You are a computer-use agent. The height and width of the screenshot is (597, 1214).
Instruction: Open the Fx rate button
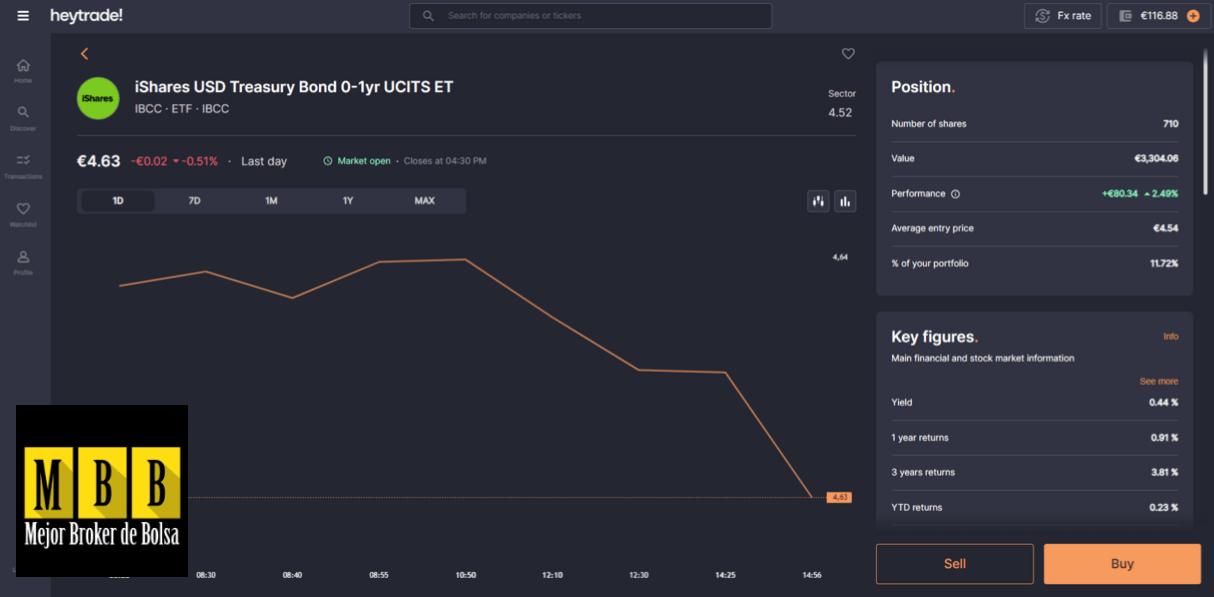click(x=1063, y=16)
